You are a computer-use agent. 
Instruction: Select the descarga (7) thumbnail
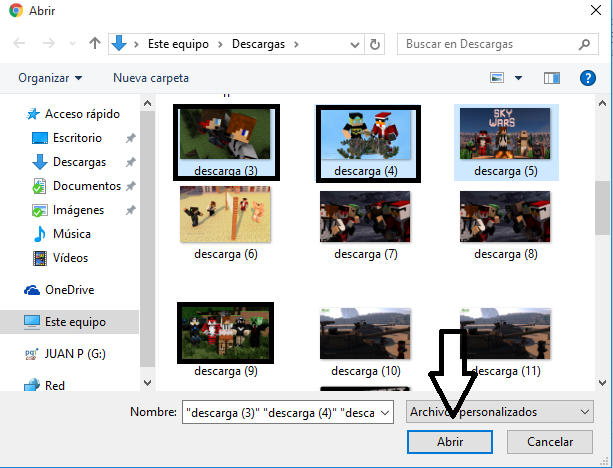365,216
